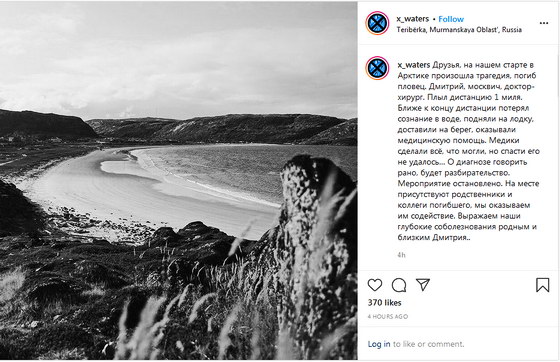Open the three-dots more options menu
The width and height of the screenshot is (560, 362).
[544, 23]
